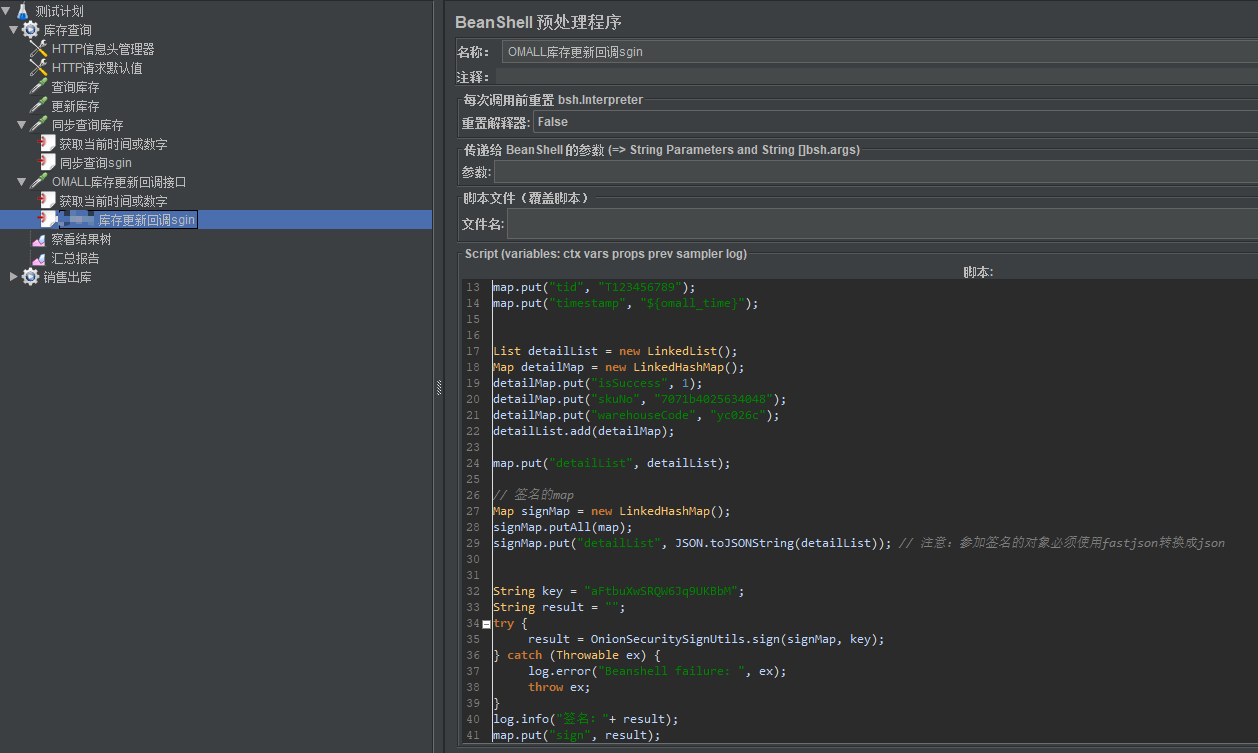Click the 更新库存 sampler pipette icon
Screen dimensions: 1258x753
click(38, 106)
